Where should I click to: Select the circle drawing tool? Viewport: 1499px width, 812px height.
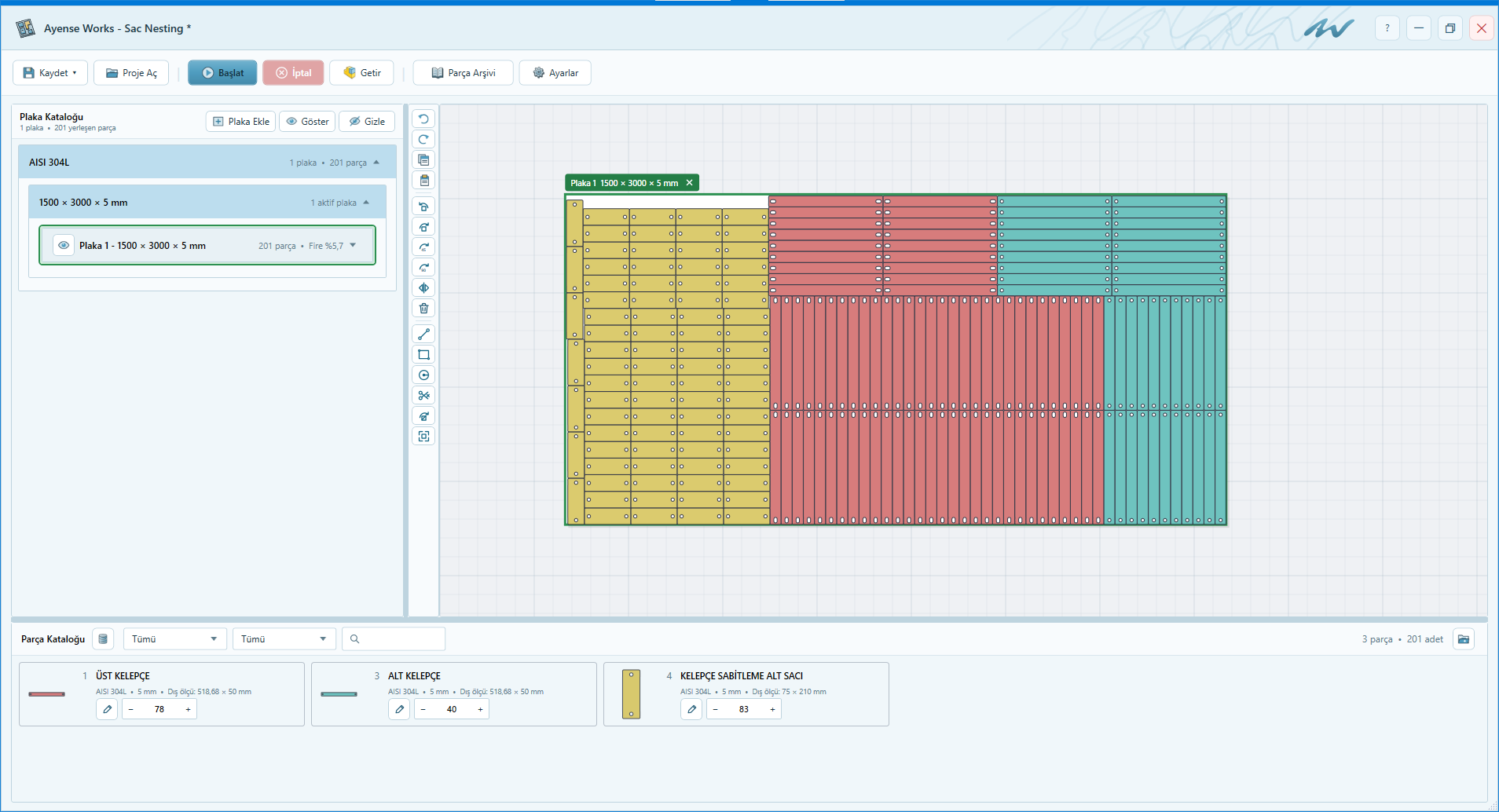[423, 375]
